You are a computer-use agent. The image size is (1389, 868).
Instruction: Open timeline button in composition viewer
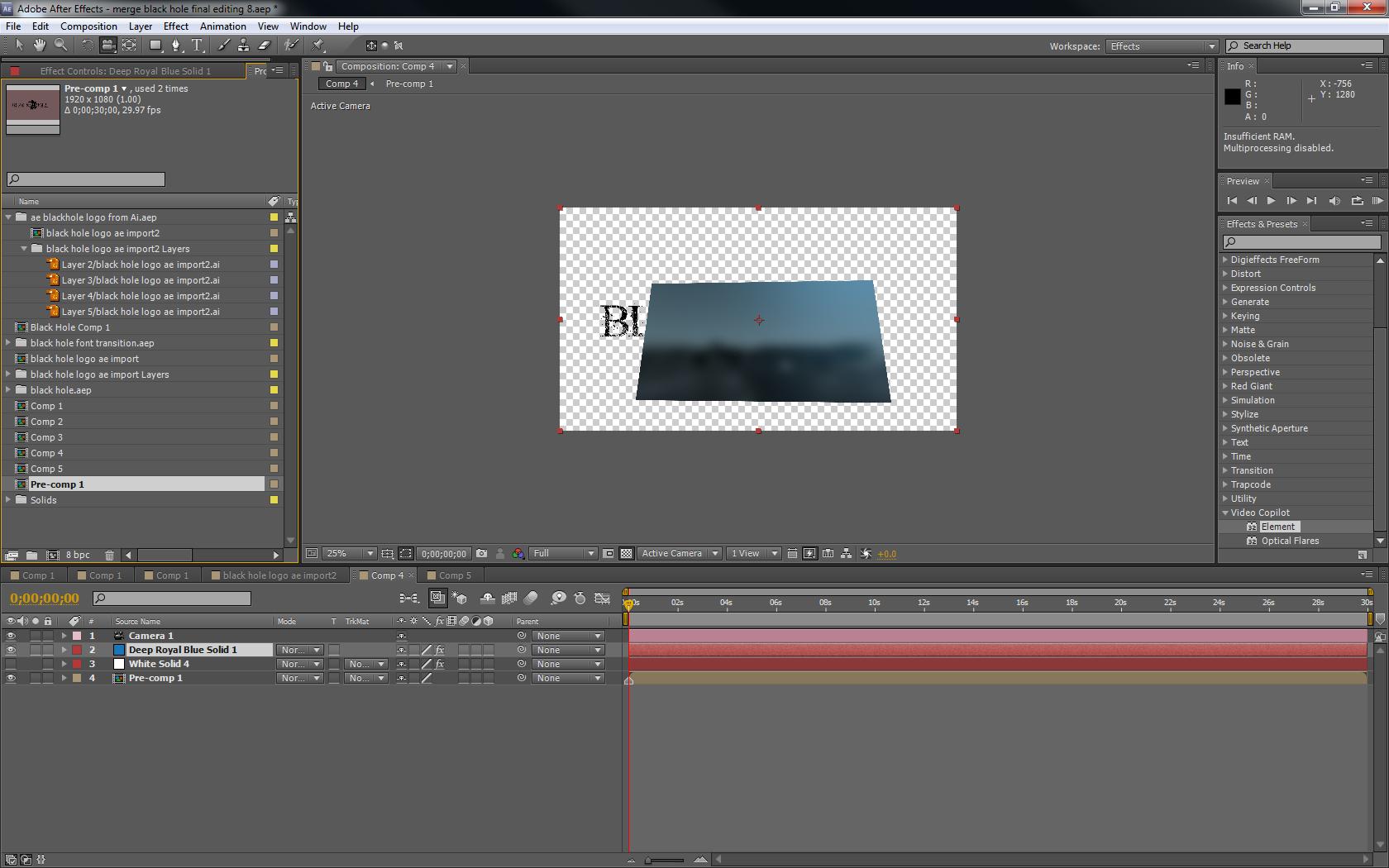828,554
